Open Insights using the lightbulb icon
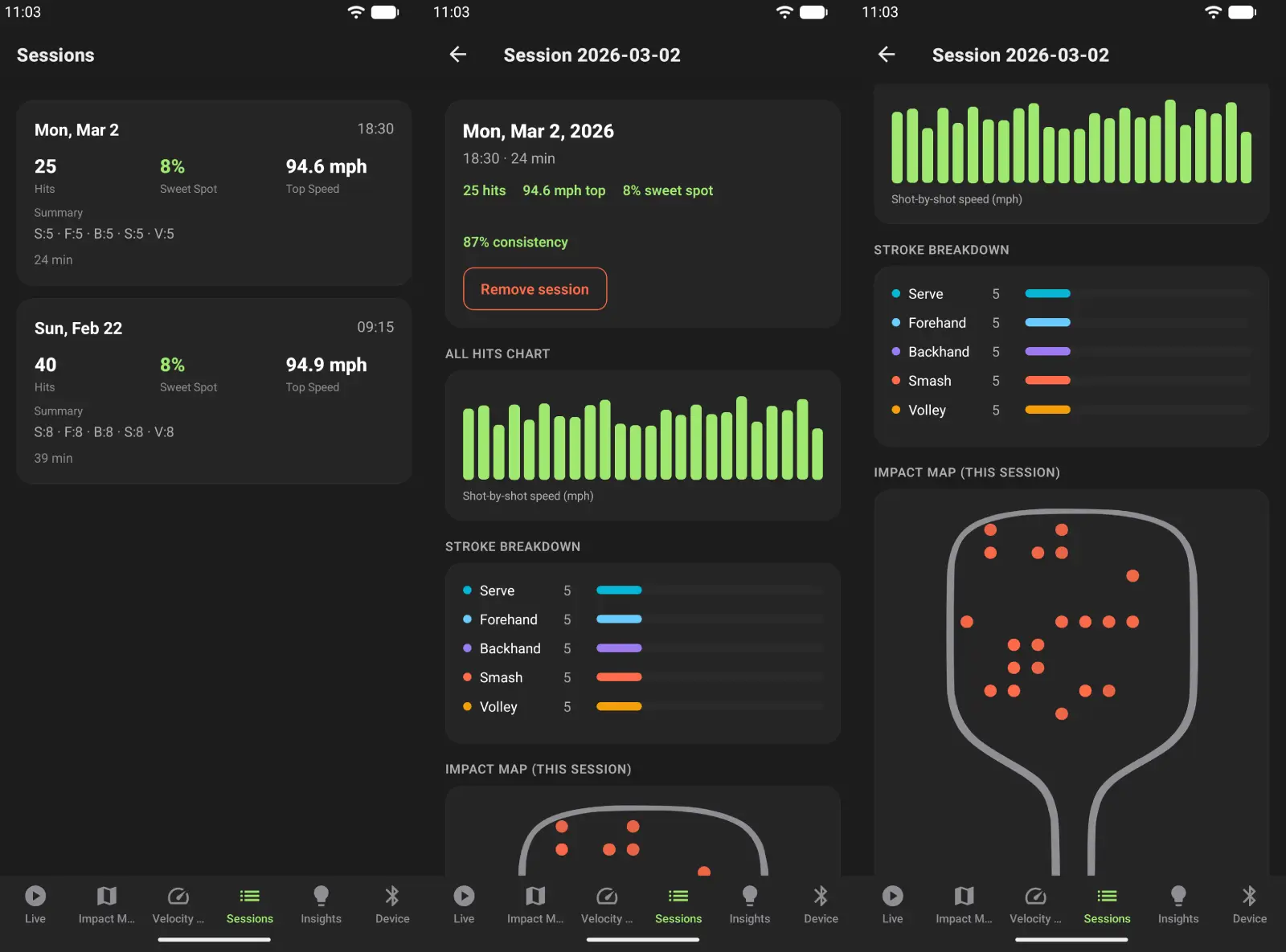This screenshot has width=1286, height=952. point(321,895)
